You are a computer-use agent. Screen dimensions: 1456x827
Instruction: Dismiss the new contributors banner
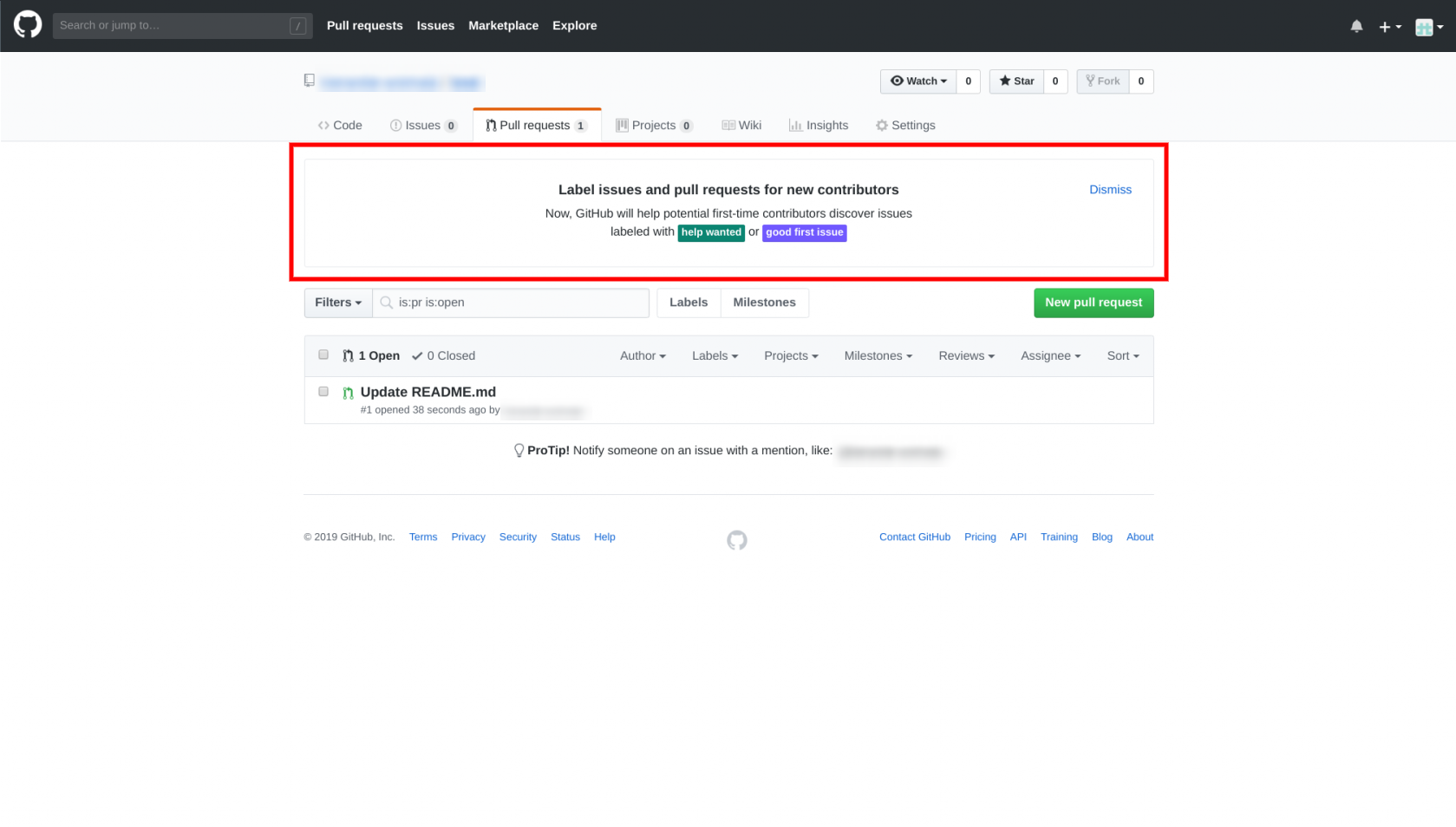[1110, 190]
